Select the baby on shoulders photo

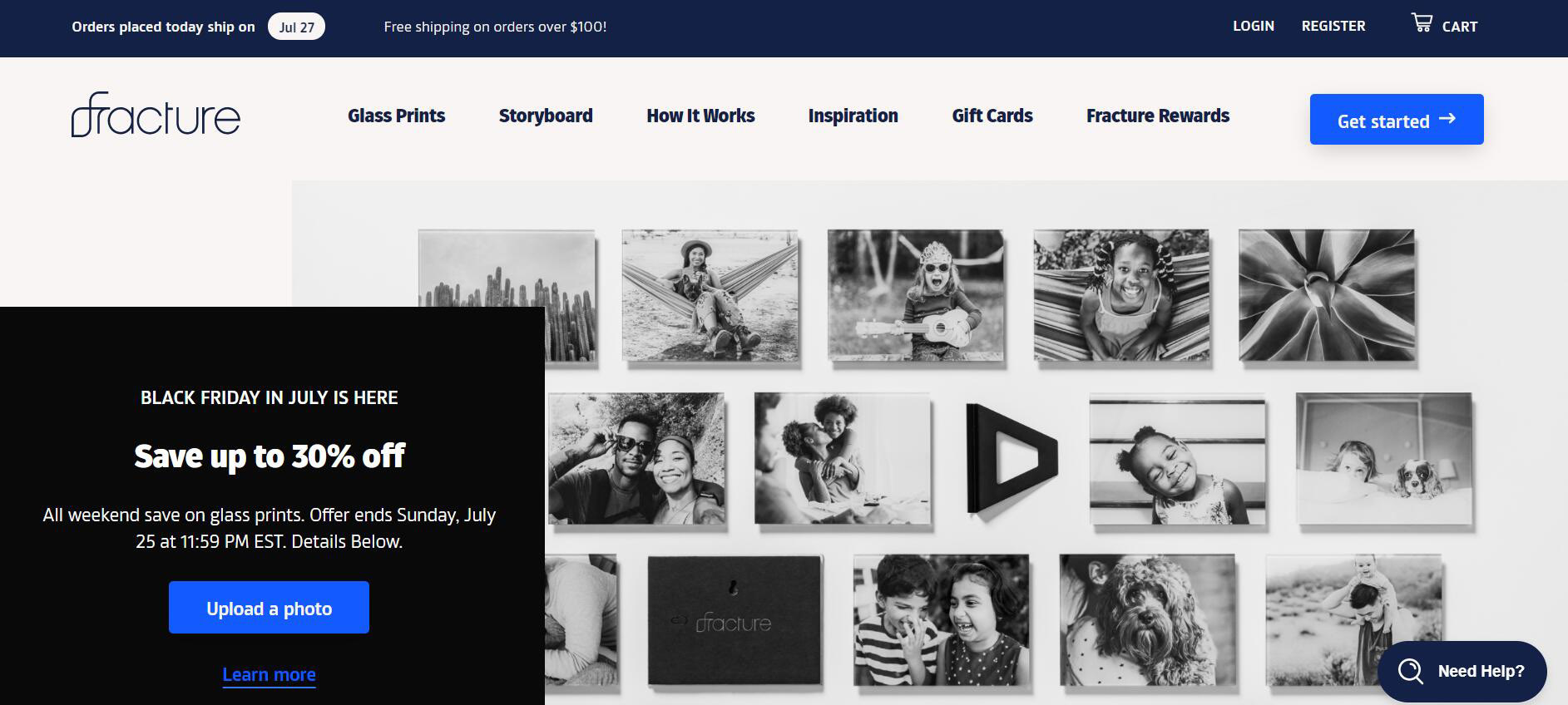[1353, 620]
